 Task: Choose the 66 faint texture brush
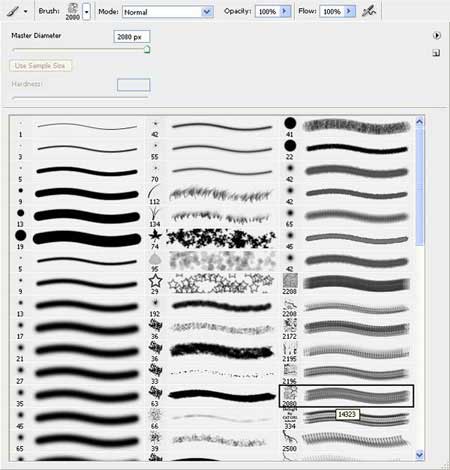pos(212,419)
